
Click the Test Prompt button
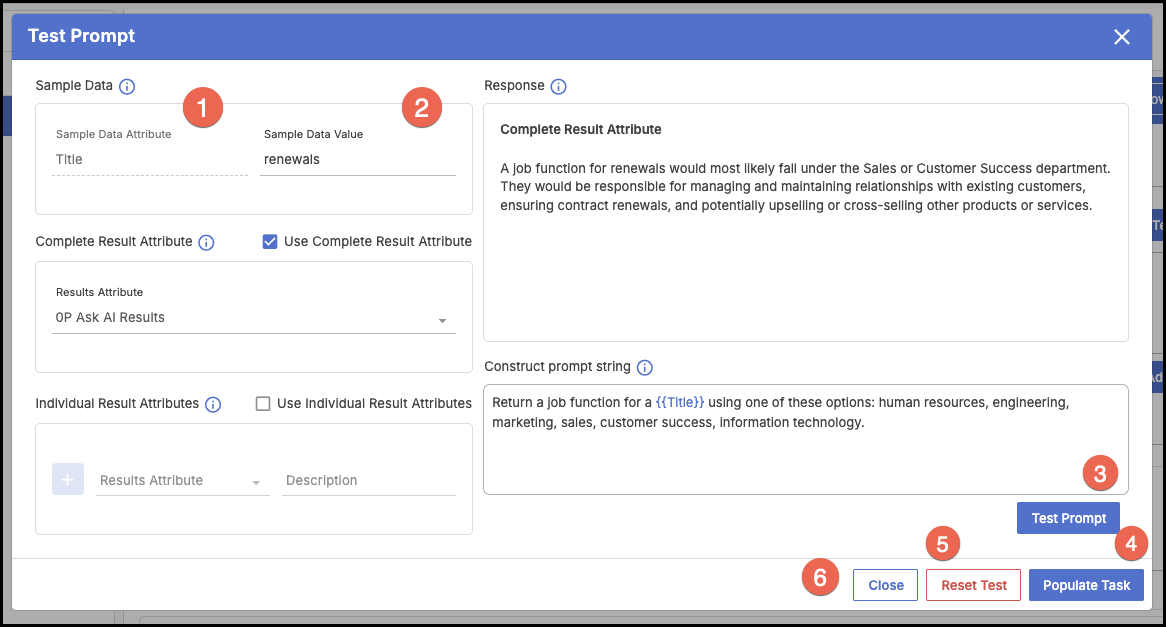tap(1068, 518)
